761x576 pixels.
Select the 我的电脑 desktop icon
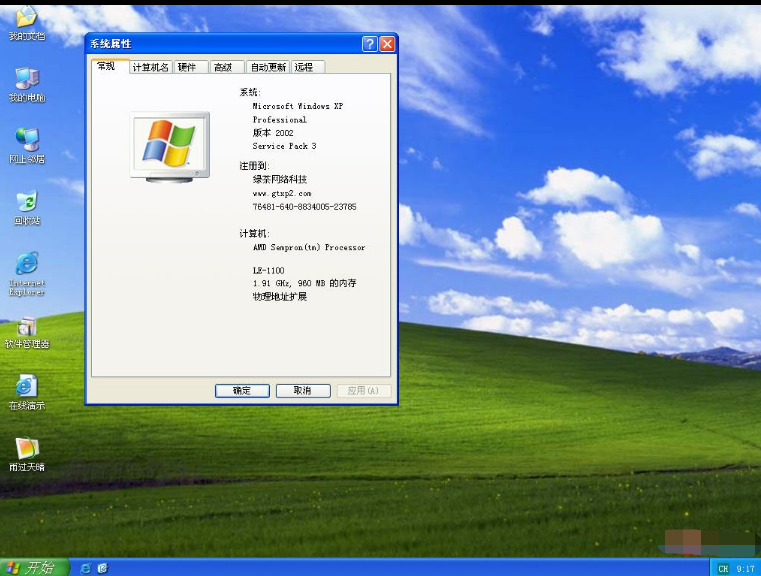26,79
